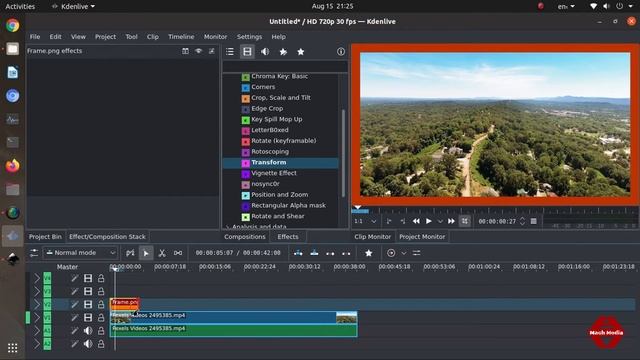Click the monitor seek ruler bar
Image resolution: width=640 pixels, height=360 pixels.
(x=494, y=211)
